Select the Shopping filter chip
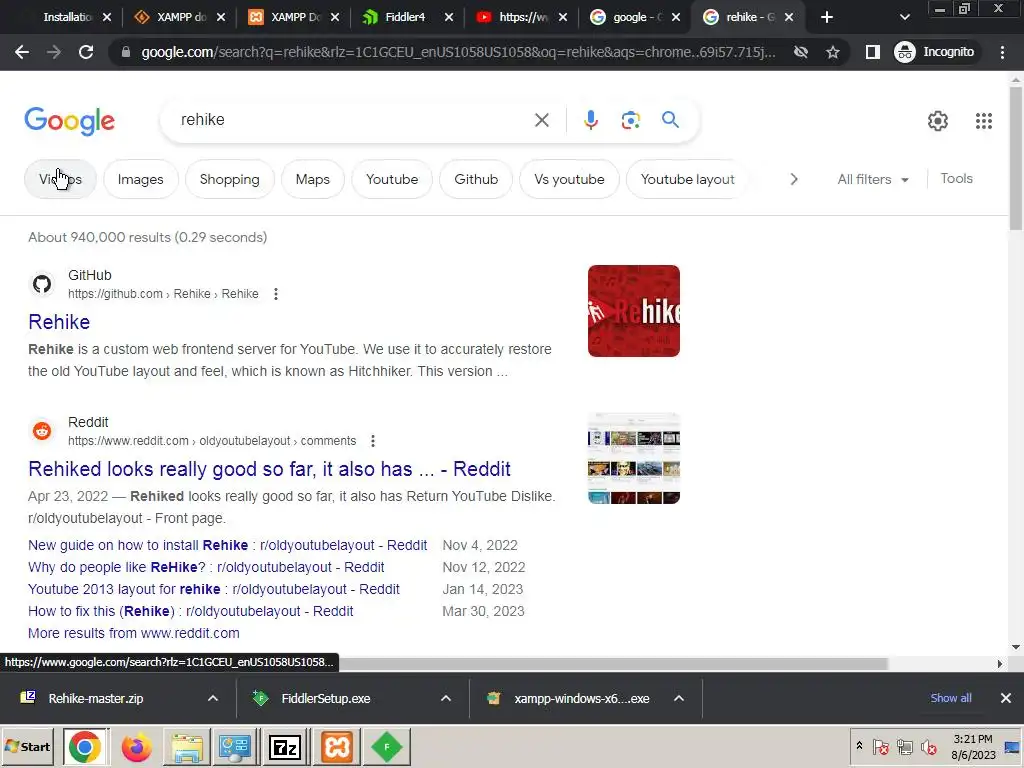The width and height of the screenshot is (1024, 768). [x=229, y=180]
